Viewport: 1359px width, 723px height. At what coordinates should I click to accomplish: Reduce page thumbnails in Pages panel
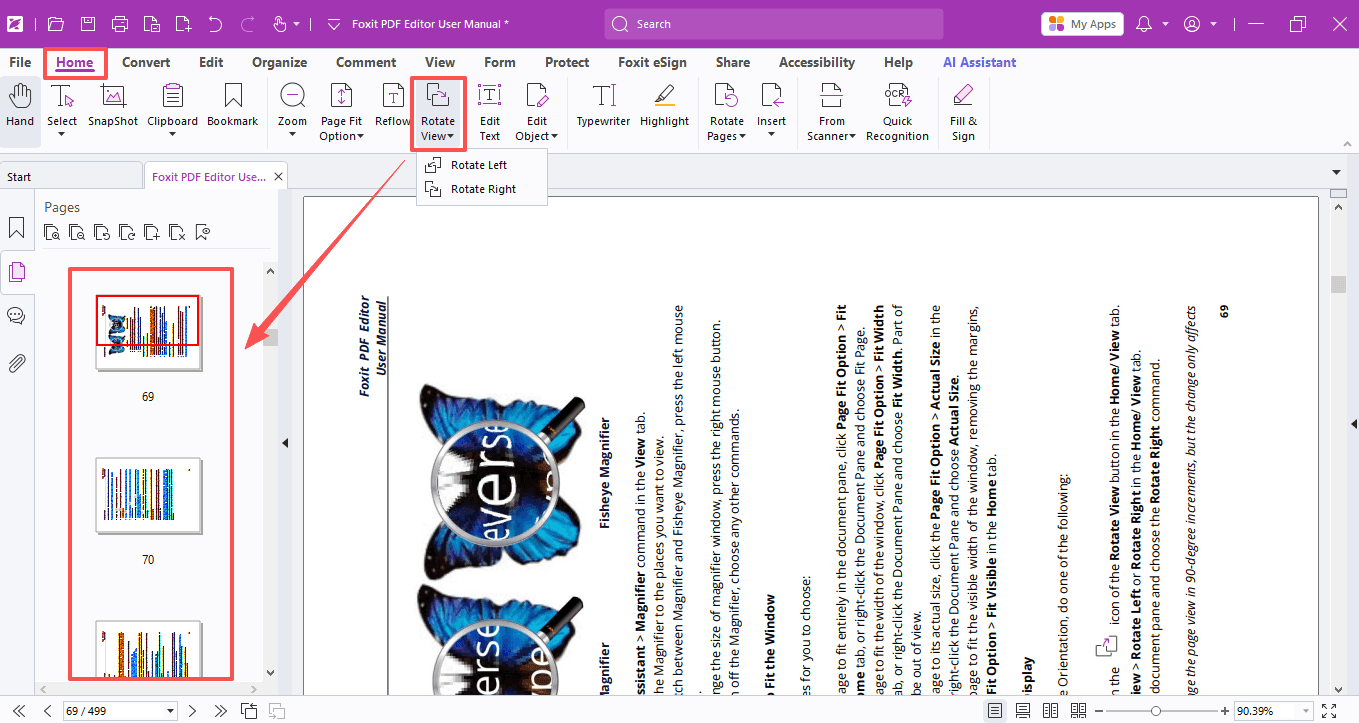[77, 233]
